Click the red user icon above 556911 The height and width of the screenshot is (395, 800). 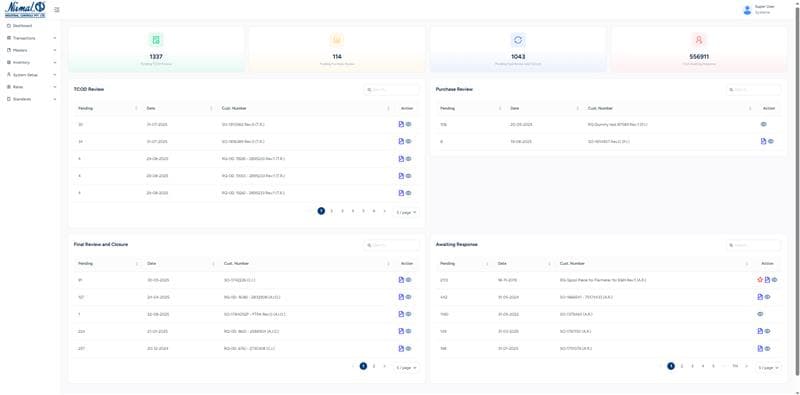point(699,40)
